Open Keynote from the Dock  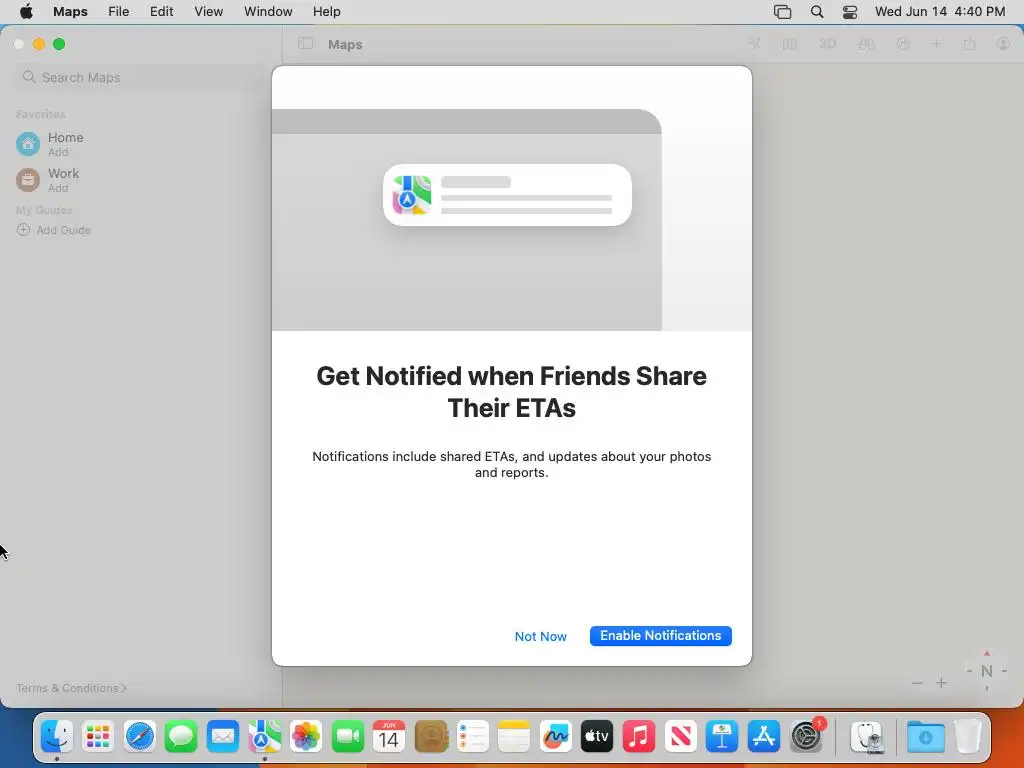[x=722, y=737]
